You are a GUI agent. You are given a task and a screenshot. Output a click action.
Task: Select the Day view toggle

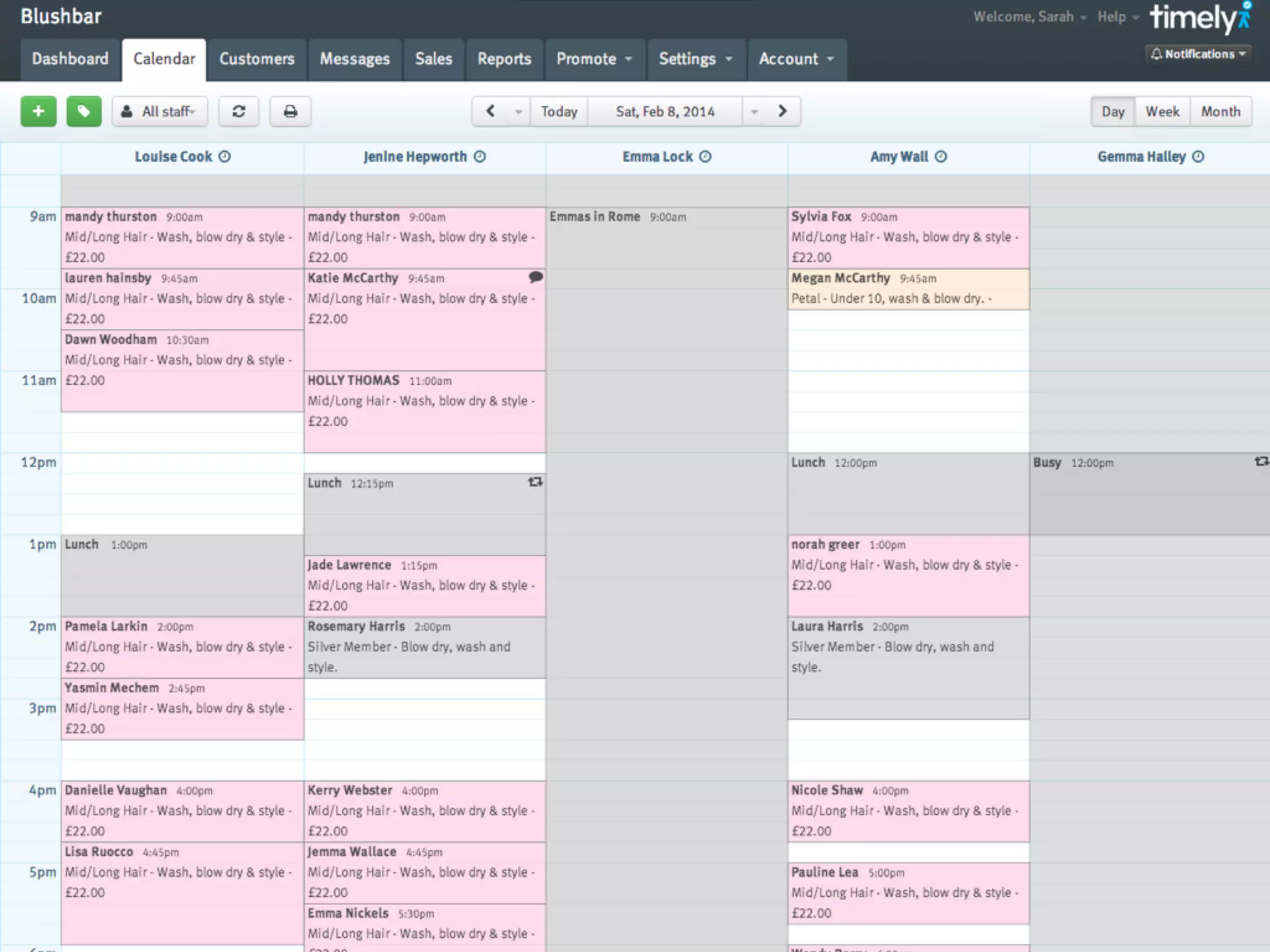(1112, 112)
